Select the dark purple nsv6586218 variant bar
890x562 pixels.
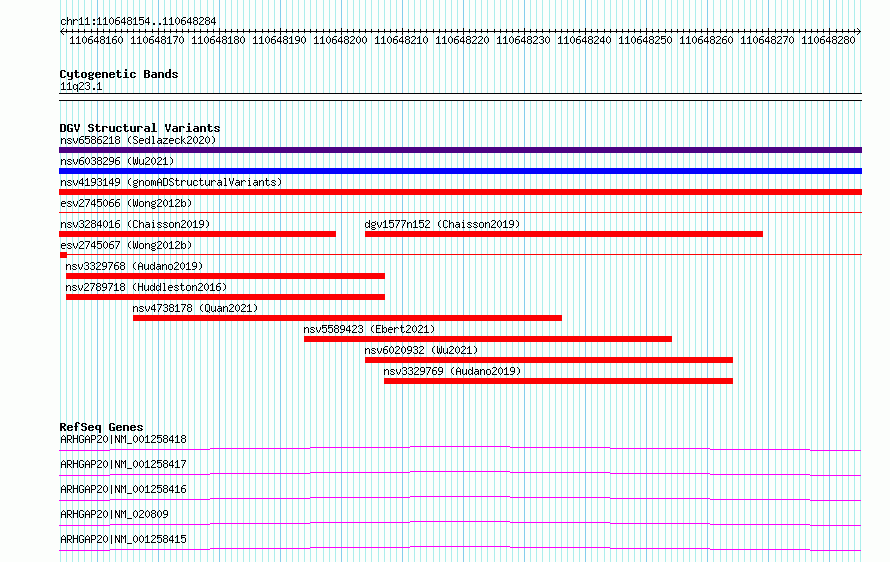(x=460, y=150)
